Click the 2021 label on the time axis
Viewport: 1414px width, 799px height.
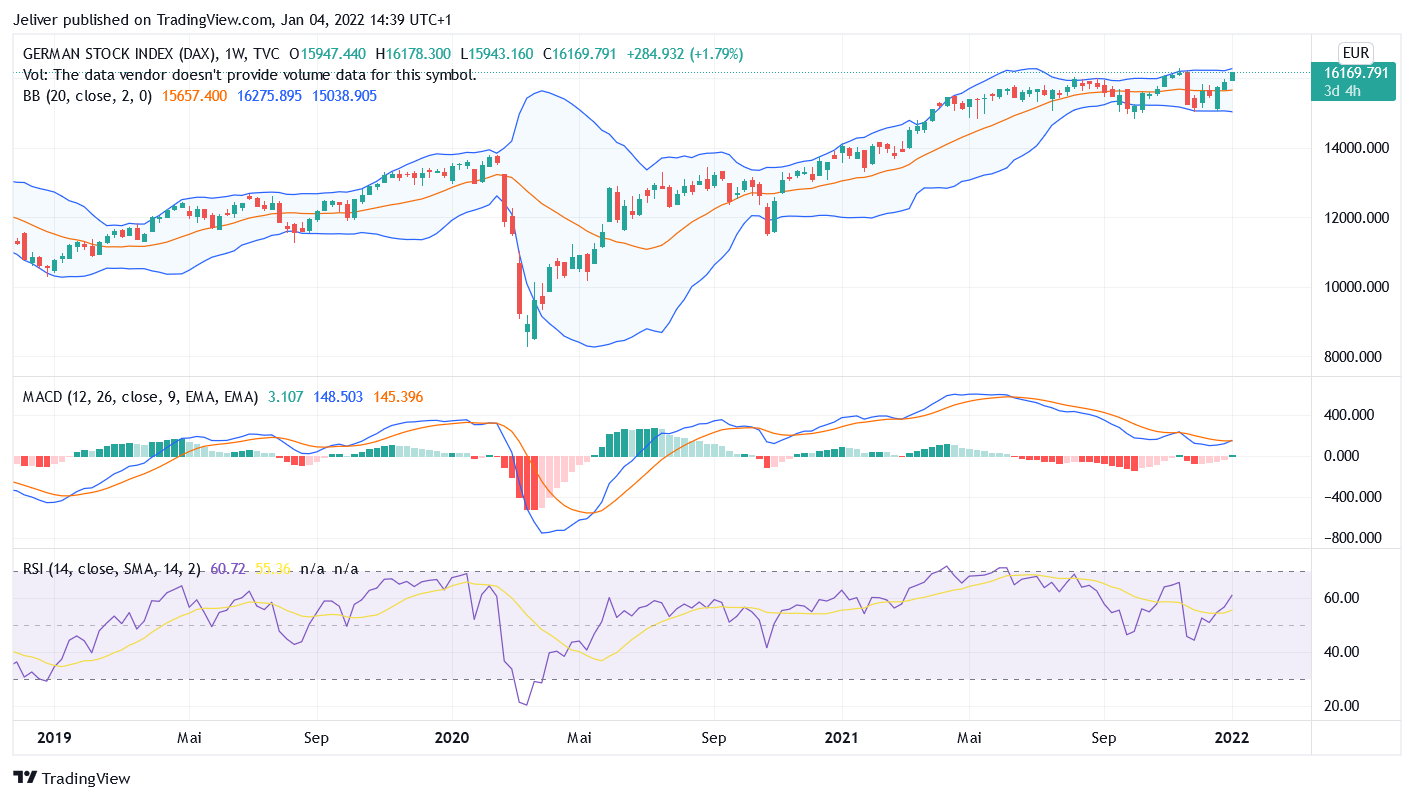click(x=841, y=738)
